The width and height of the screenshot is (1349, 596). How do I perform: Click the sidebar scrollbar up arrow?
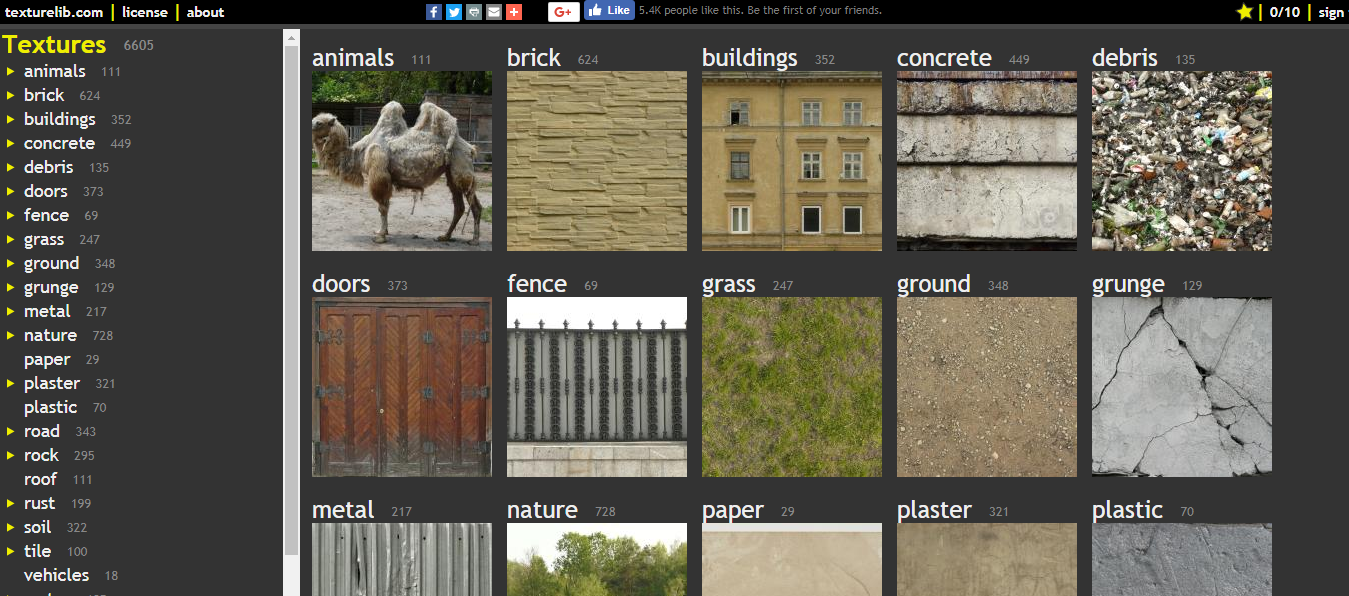291,38
